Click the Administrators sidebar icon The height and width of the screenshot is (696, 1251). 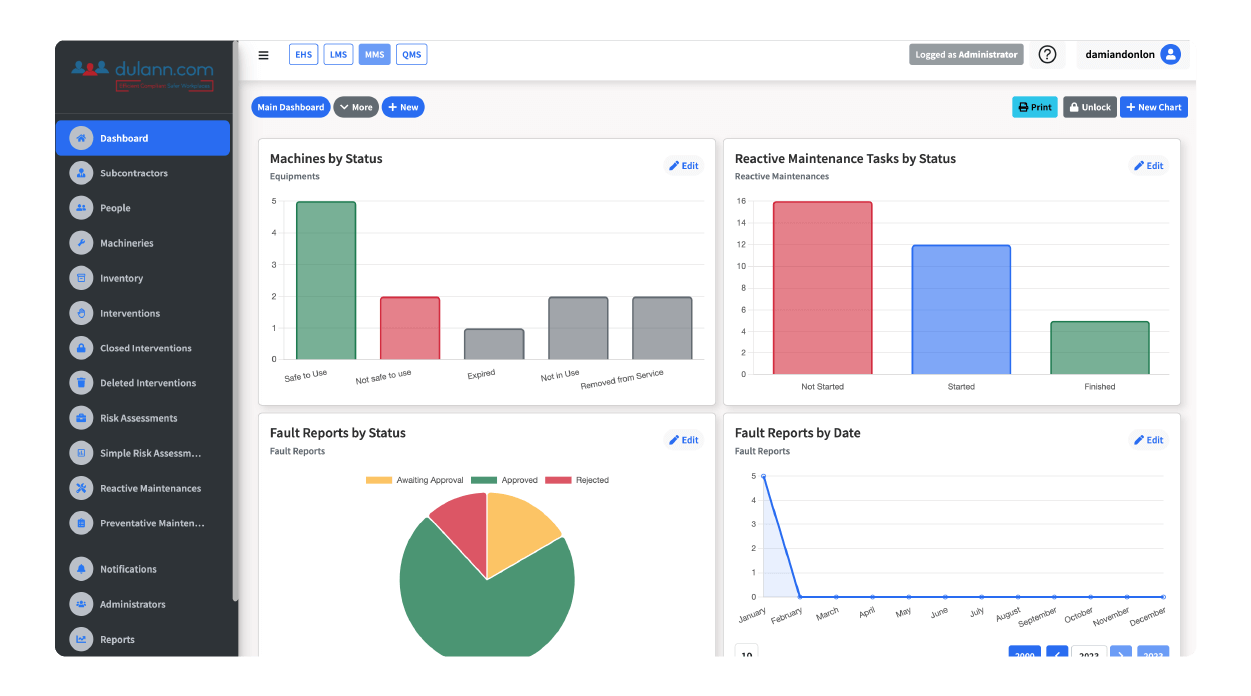pos(81,604)
